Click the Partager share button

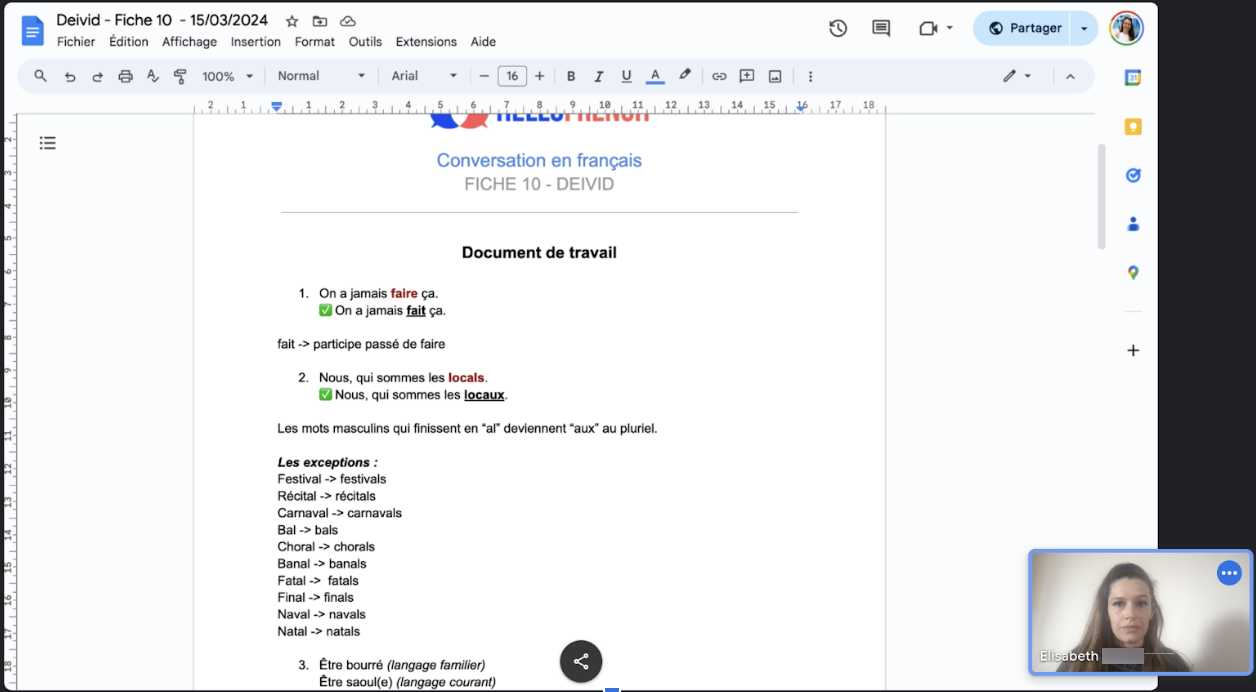tap(1024, 28)
